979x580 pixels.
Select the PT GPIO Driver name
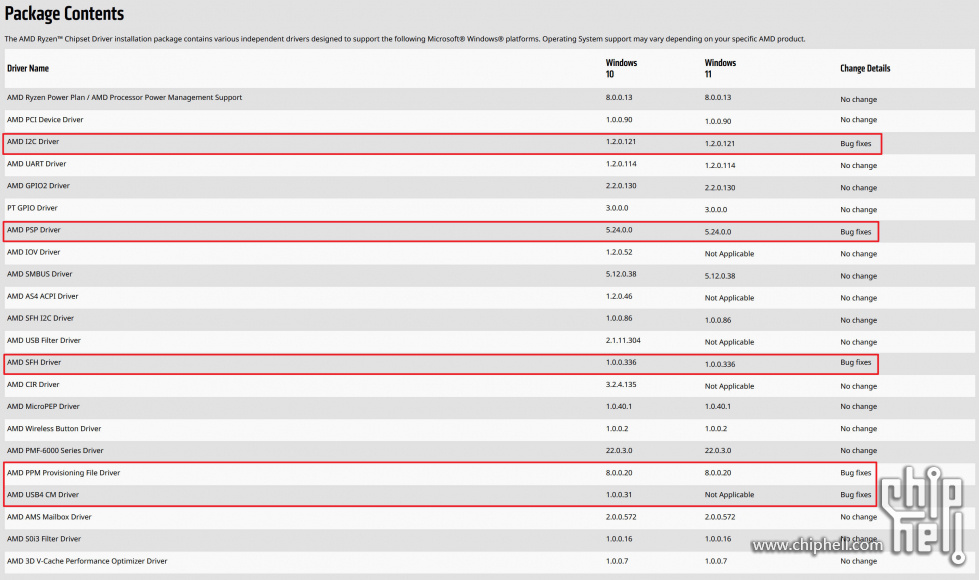point(32,208)
